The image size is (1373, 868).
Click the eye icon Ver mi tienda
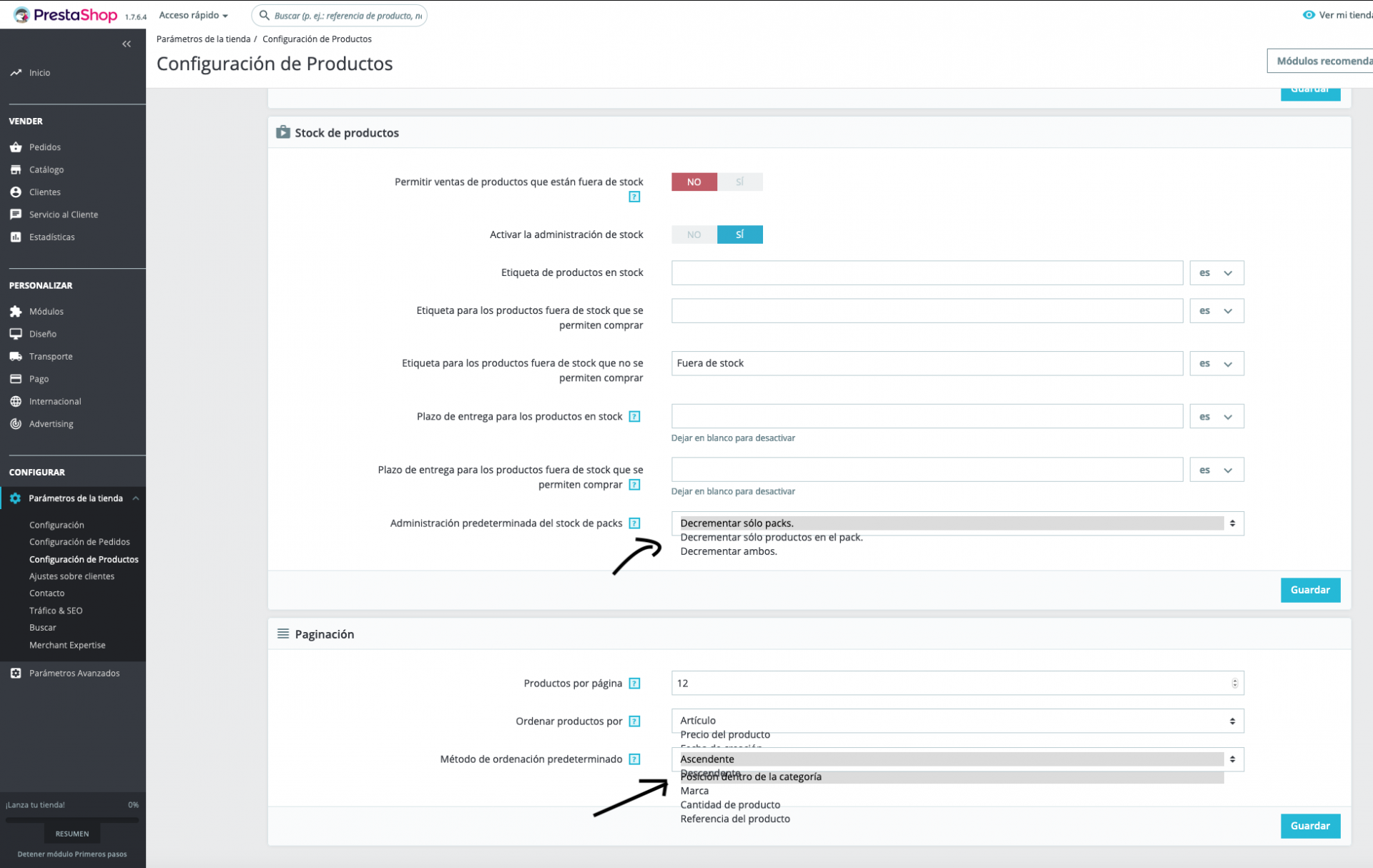tap(1309, 15)
